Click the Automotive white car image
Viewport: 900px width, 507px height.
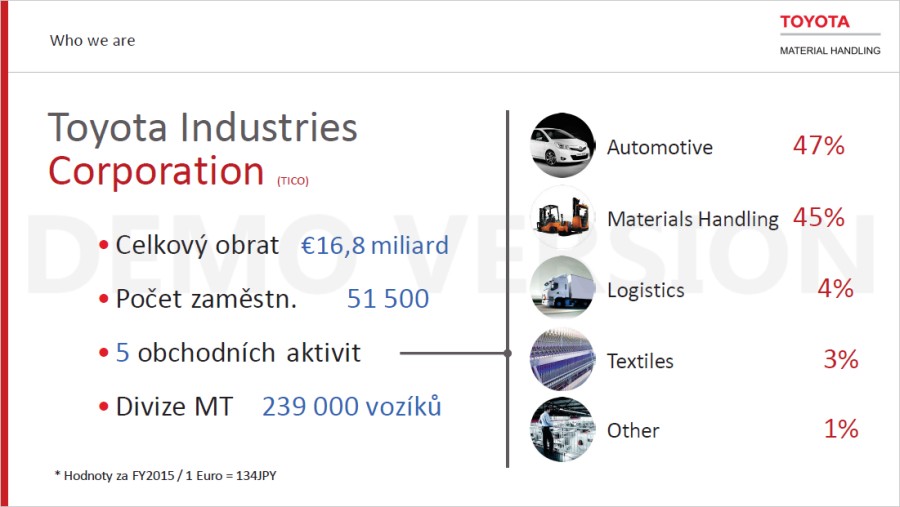tap(562, 145)
